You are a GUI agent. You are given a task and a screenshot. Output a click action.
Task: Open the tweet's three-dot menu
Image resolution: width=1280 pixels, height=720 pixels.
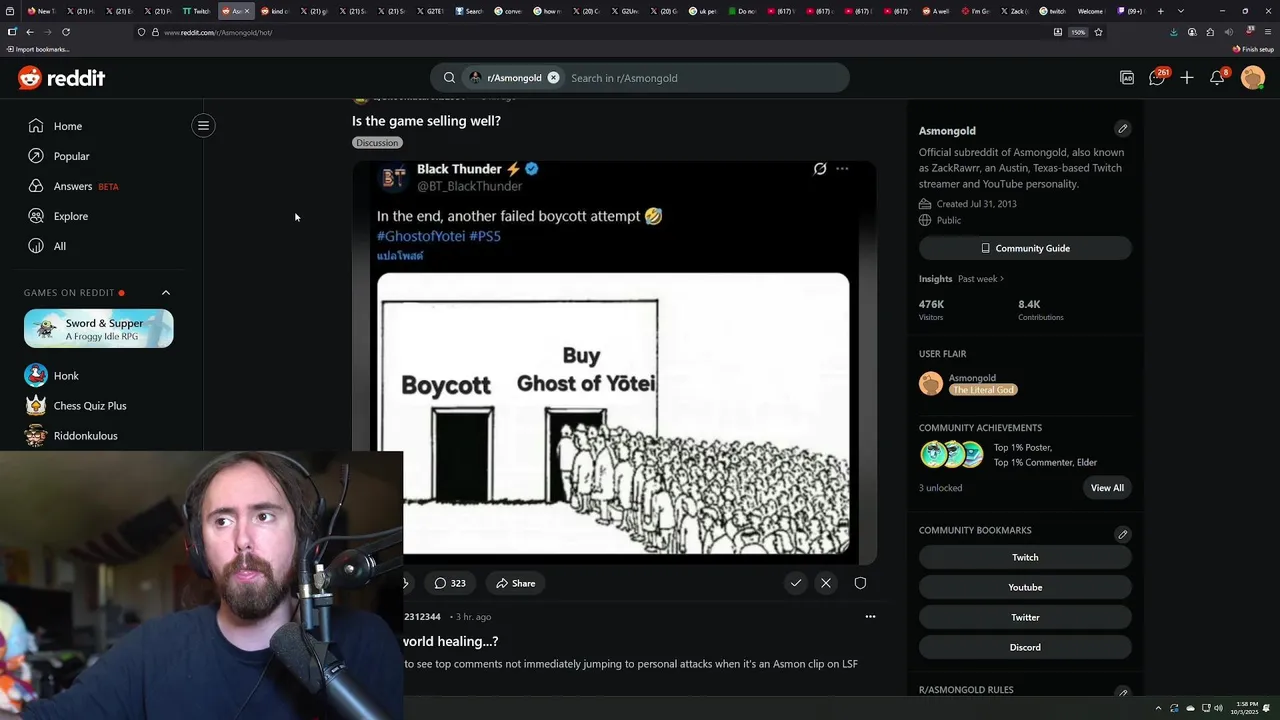[842, 169]
